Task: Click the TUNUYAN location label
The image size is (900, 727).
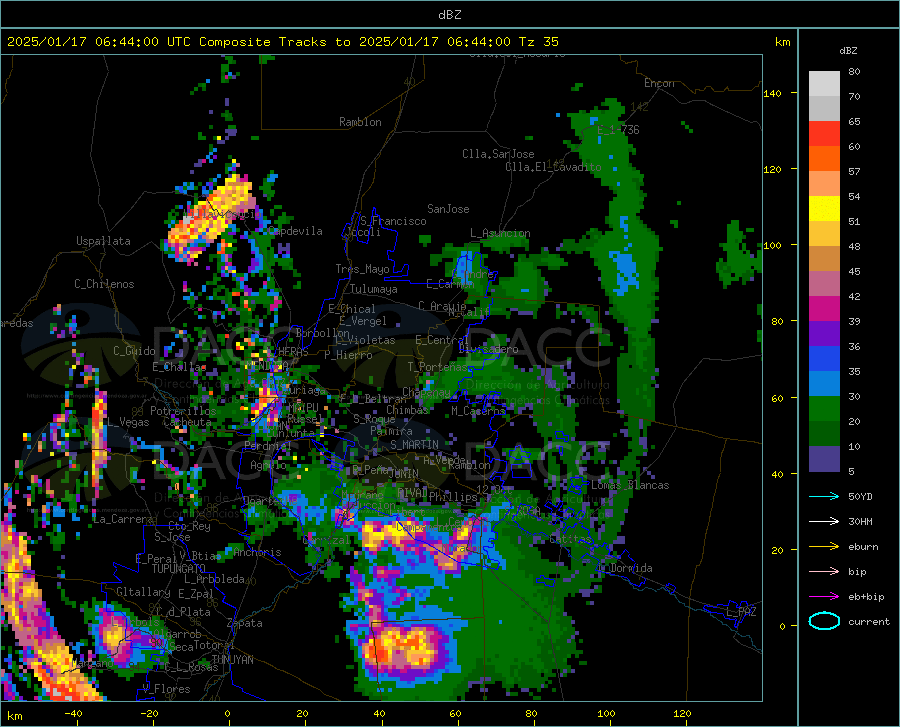Action: coord(232,660)
